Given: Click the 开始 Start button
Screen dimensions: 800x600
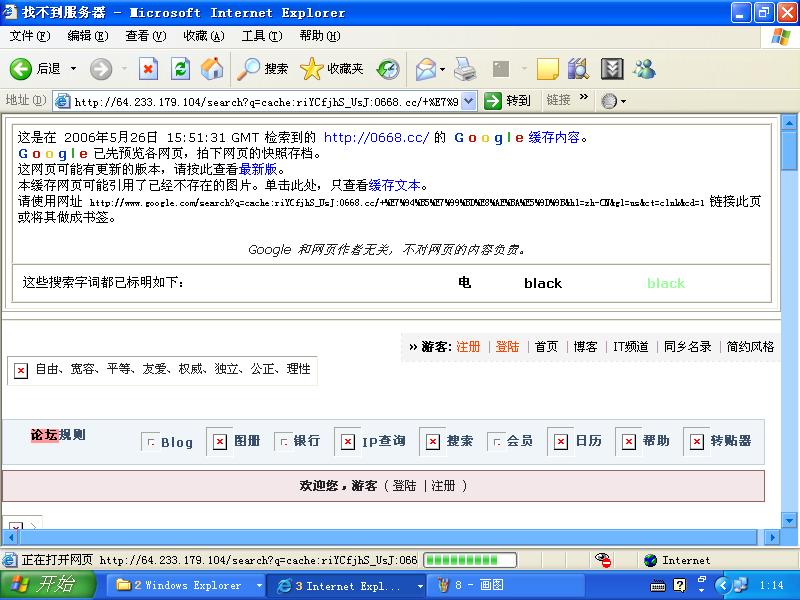Looking at the screenshot, I should coord(48,585).
